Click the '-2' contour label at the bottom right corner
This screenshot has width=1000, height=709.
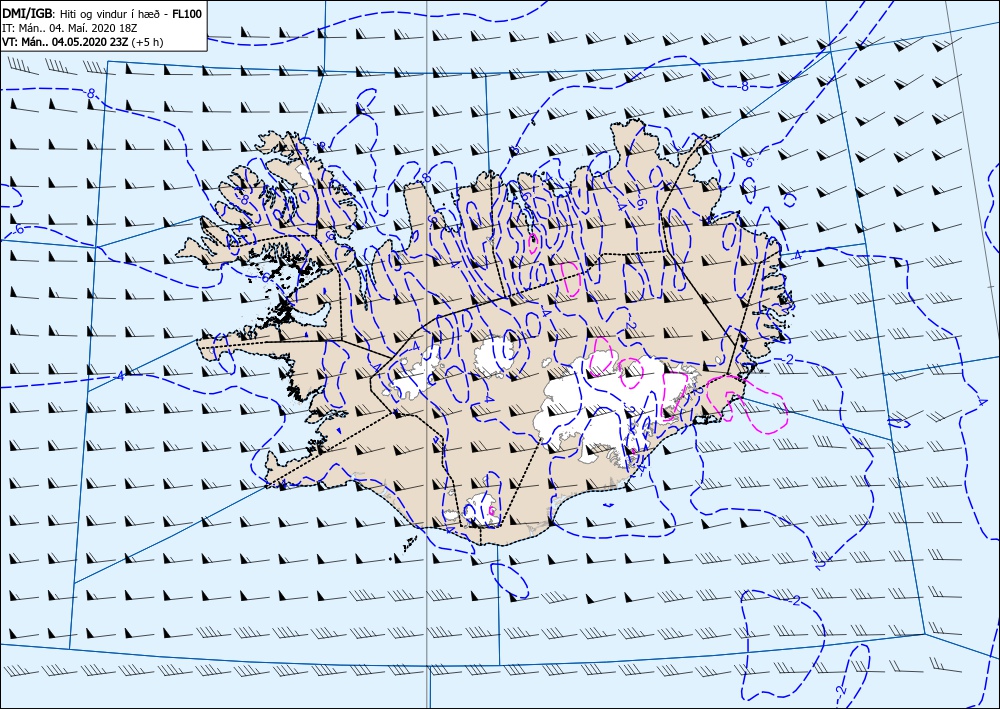(841, 691)
